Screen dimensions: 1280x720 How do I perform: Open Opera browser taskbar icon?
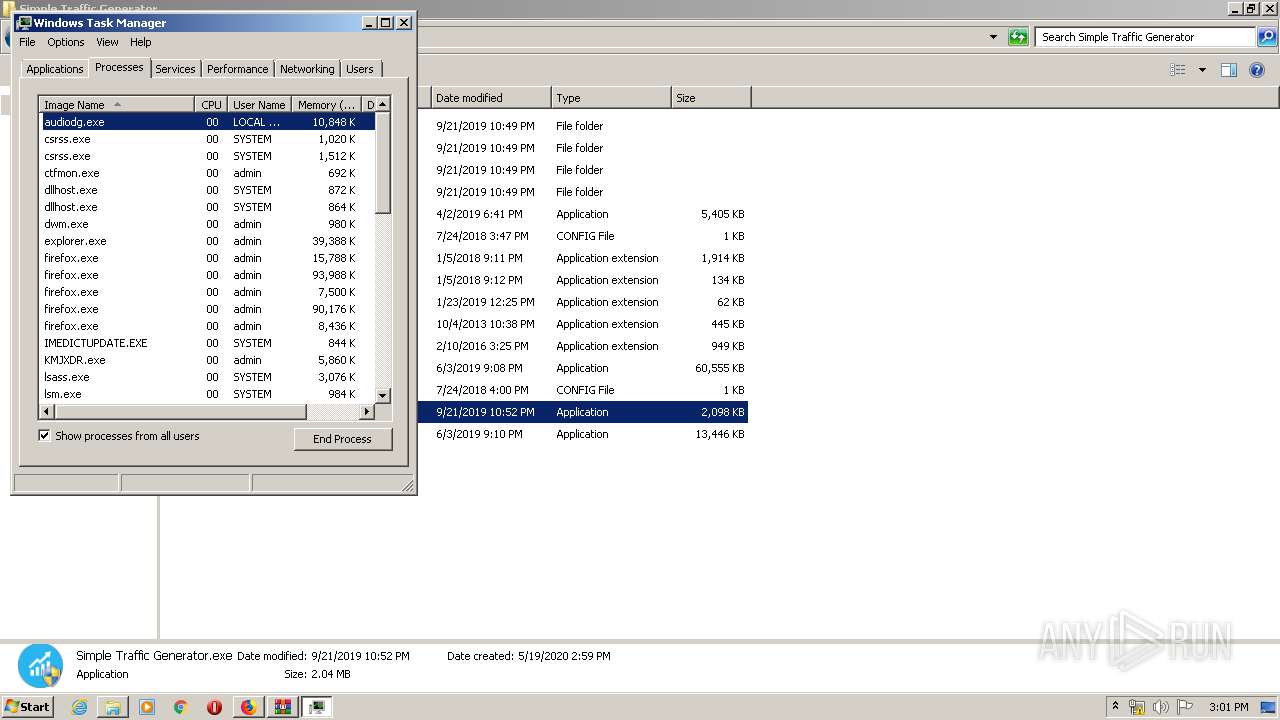[214, 707]
